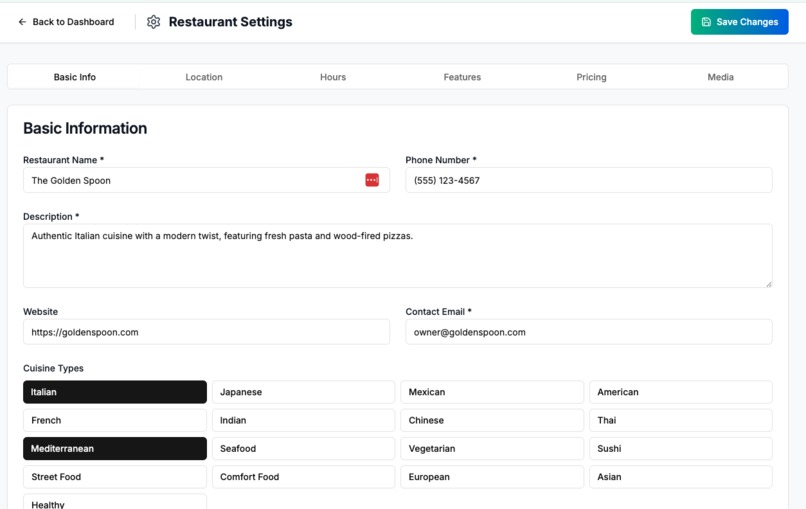Toggle Comfort Food cuisine
Viewport: 806px width, 509px height.
pyautogui.click(x=303, y=477)
